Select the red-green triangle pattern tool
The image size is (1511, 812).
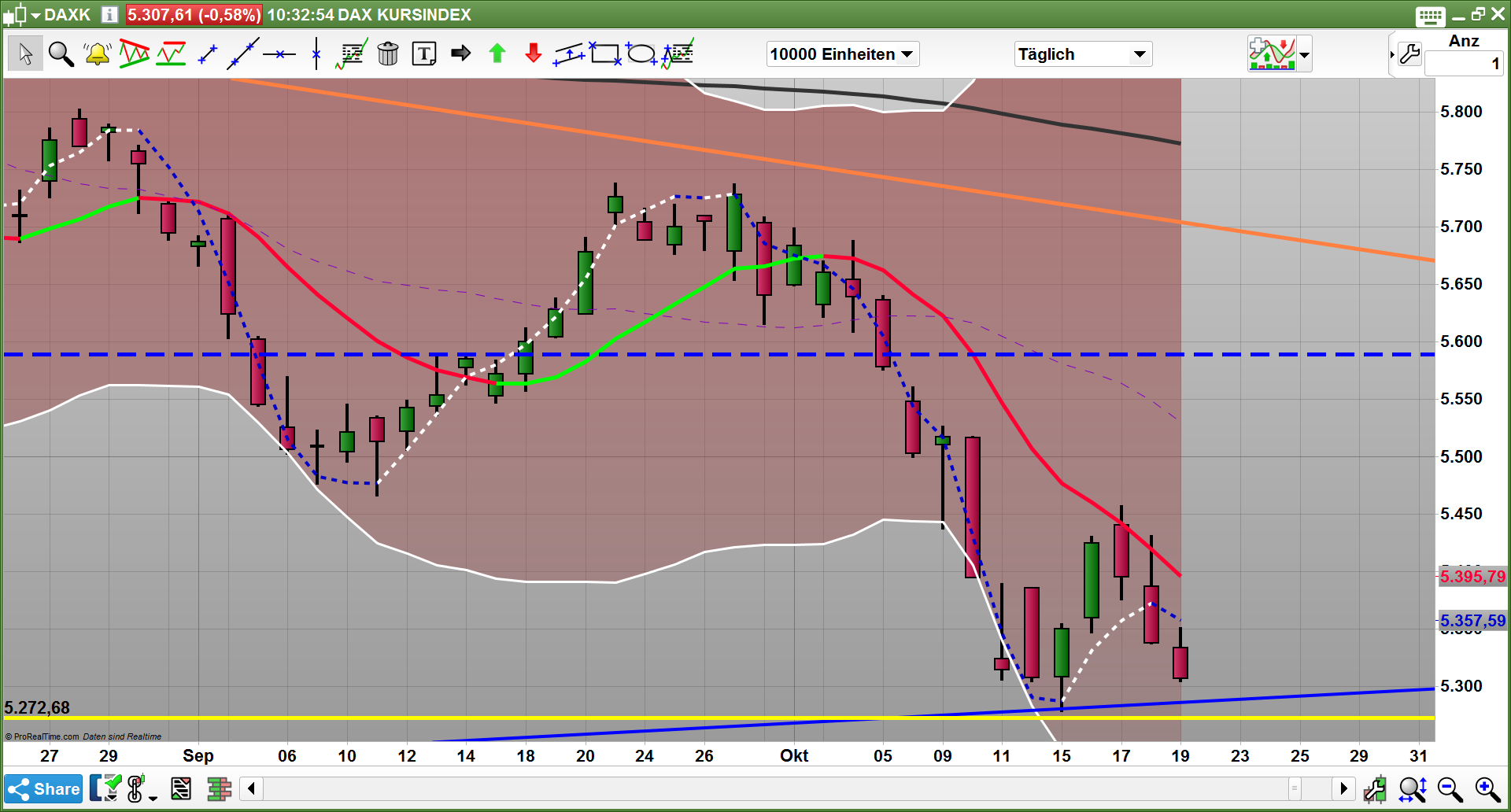[x=135, y=54]
